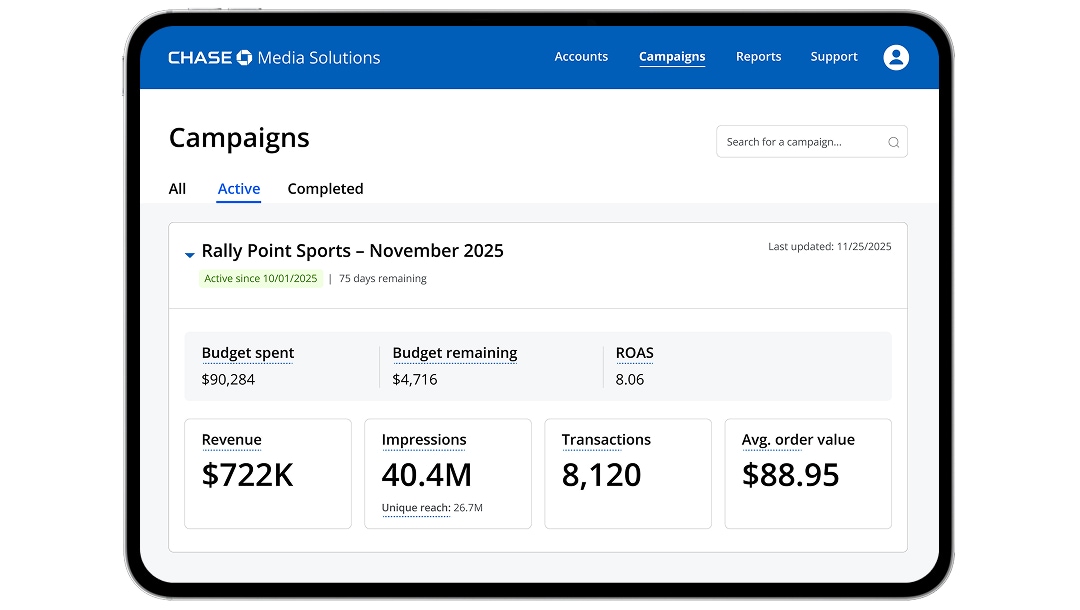Click the ROAS term label

(634, 353)
